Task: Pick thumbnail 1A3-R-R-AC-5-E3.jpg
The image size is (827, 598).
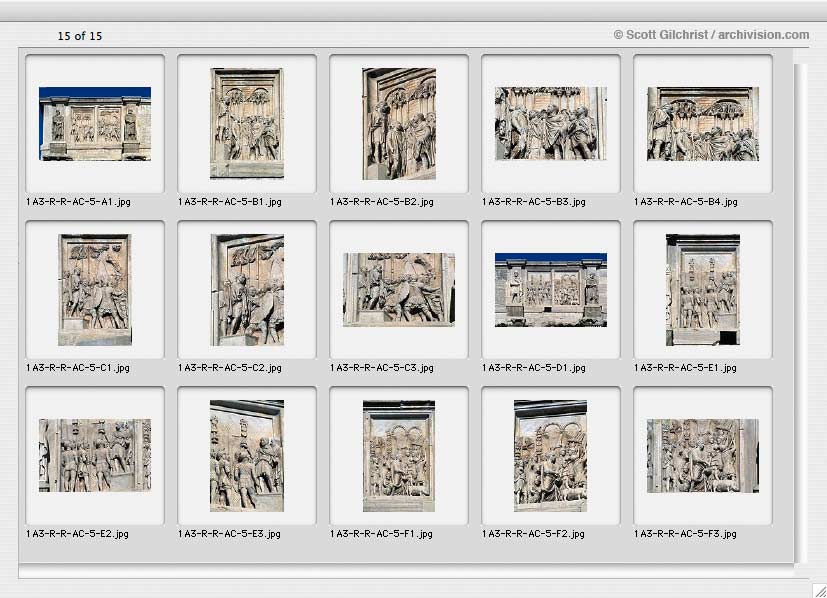Action: tap(247, 456)
